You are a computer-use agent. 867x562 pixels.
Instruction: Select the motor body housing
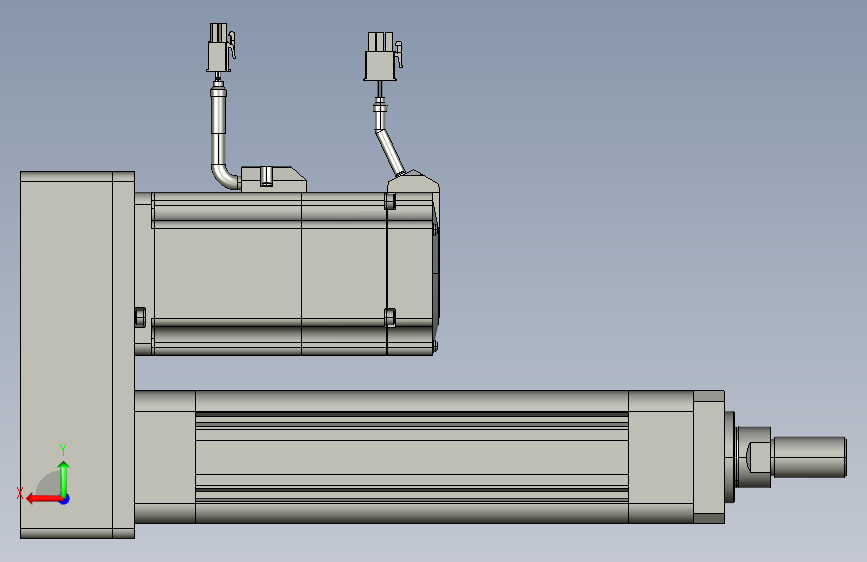coord(288,274)
